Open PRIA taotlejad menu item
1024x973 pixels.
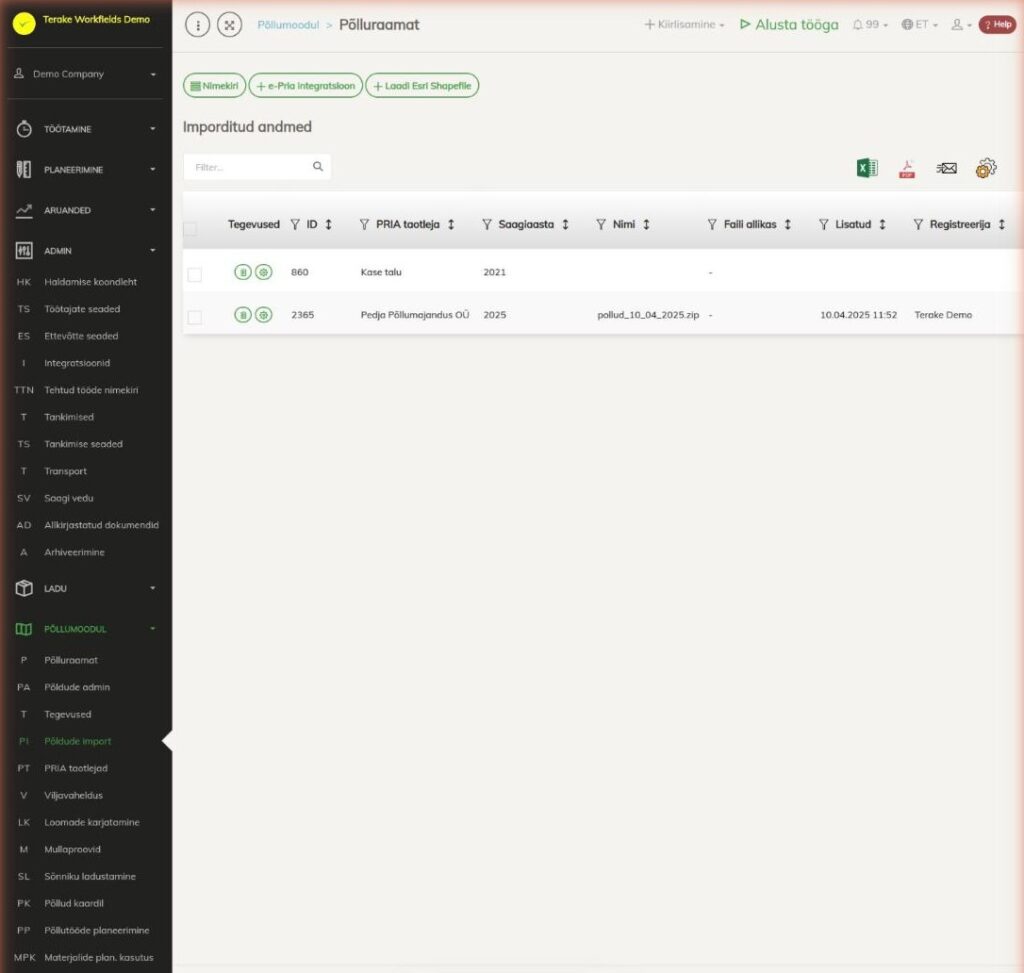[76, 768]
